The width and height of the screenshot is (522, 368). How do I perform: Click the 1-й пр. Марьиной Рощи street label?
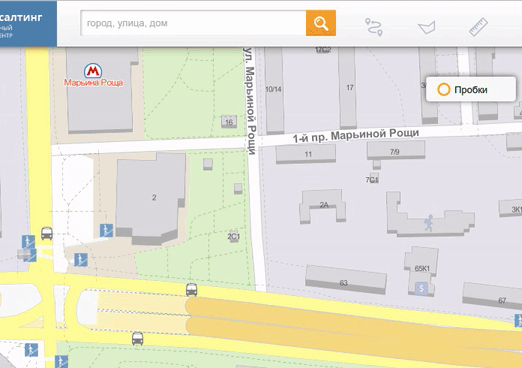tap(356, 135)
